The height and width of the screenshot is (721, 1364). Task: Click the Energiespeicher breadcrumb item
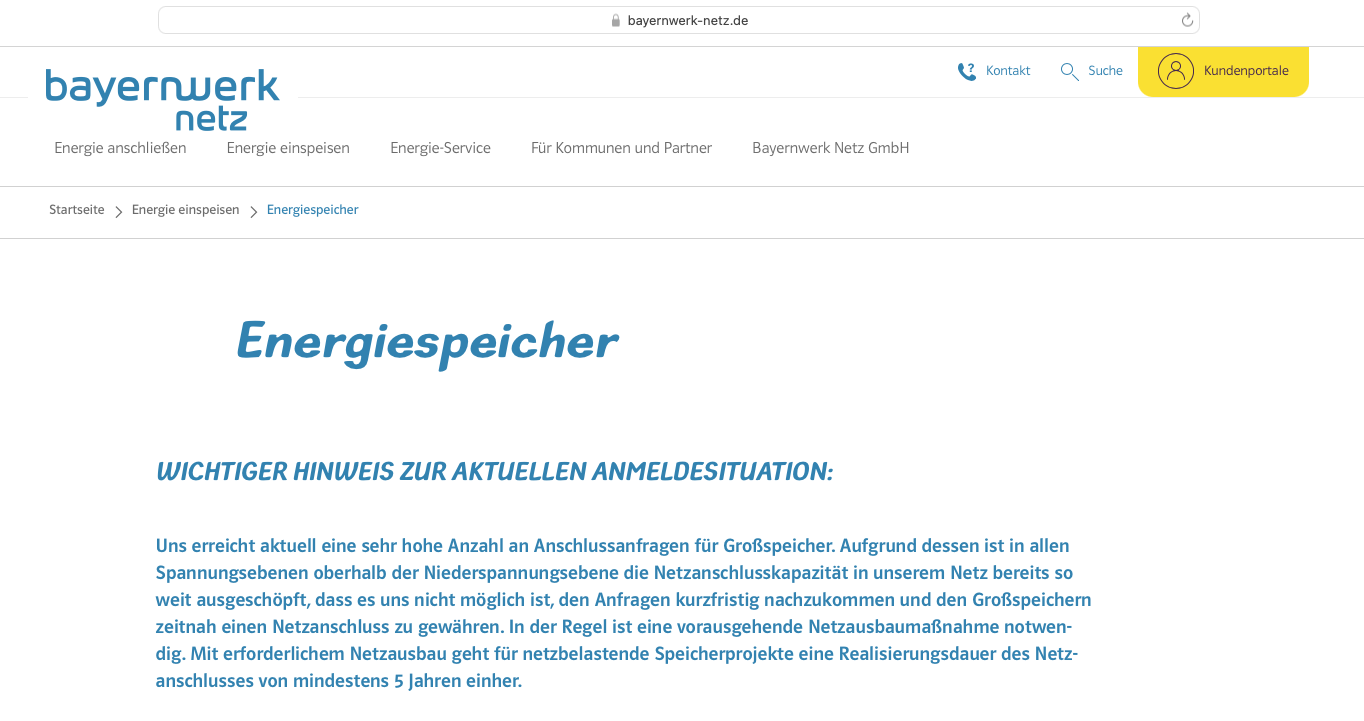point(312,210)
